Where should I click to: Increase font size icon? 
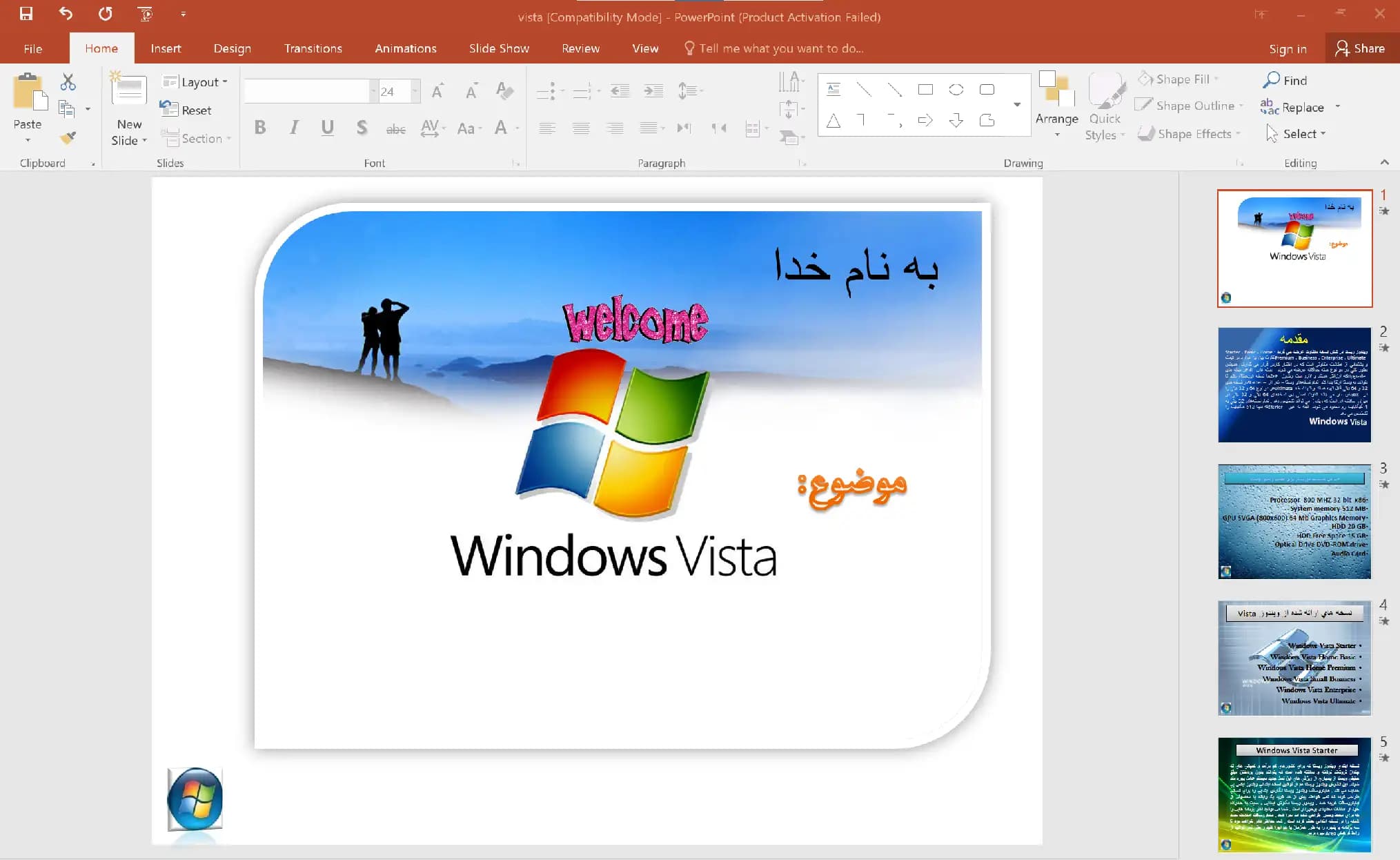pyautogui.click(x=437, y=91)
